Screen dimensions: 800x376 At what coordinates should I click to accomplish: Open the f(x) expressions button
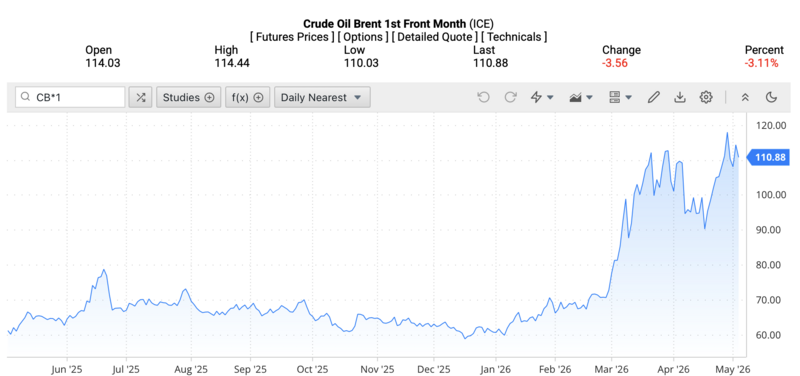tap(247, 97)
